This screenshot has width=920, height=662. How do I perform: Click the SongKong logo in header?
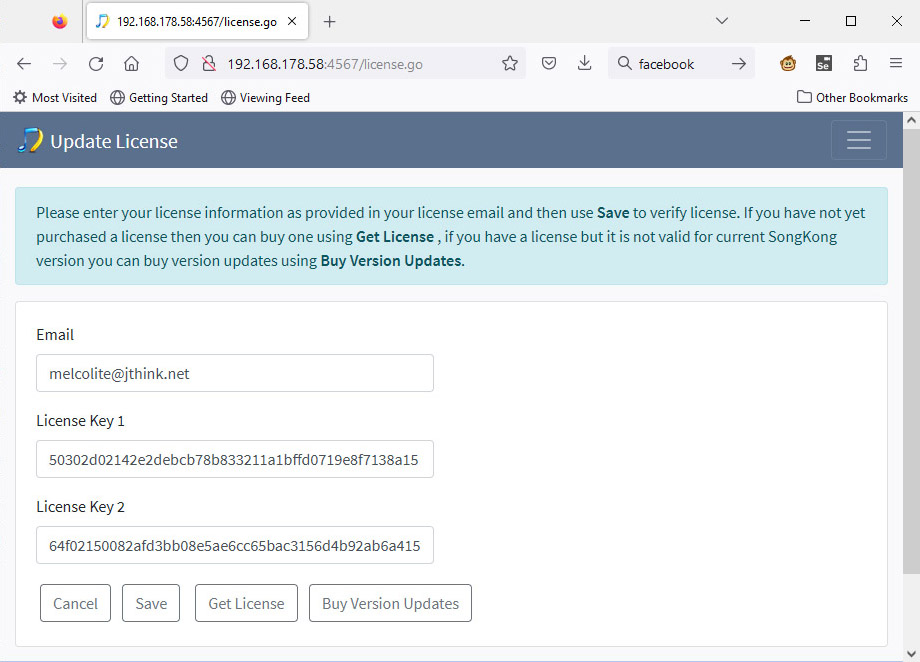(x=31, y=140)
